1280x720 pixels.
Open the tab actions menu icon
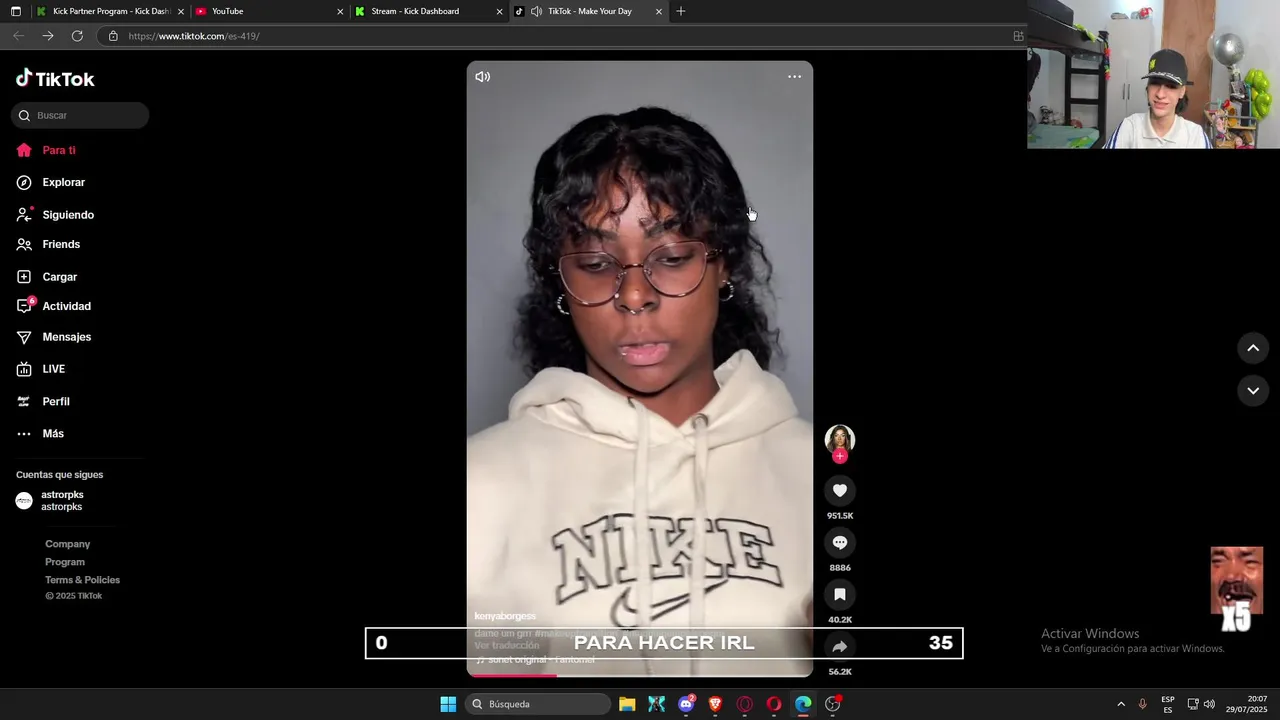[15, 11]
